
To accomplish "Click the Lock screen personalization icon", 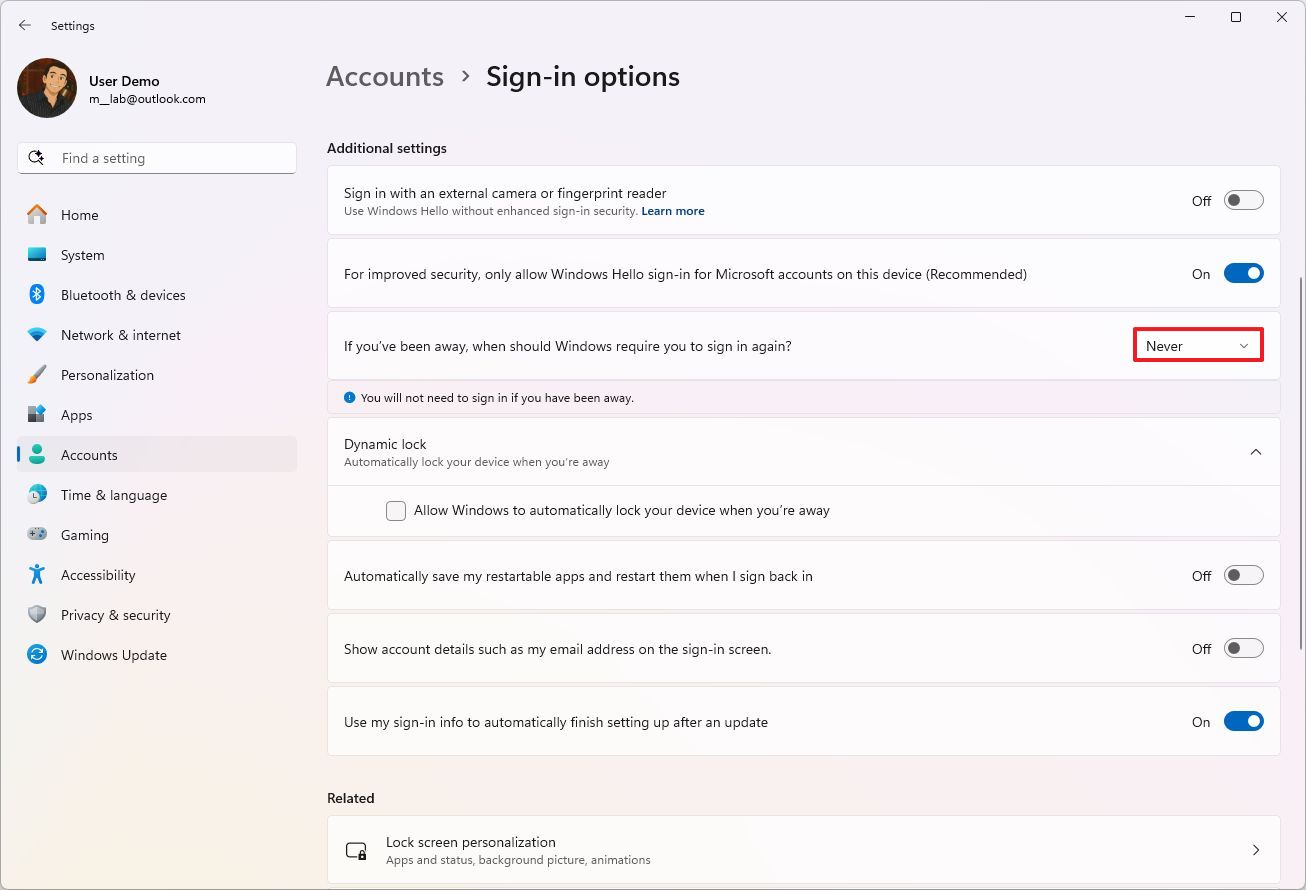I will pyautogui.click(x=357, y=850).
